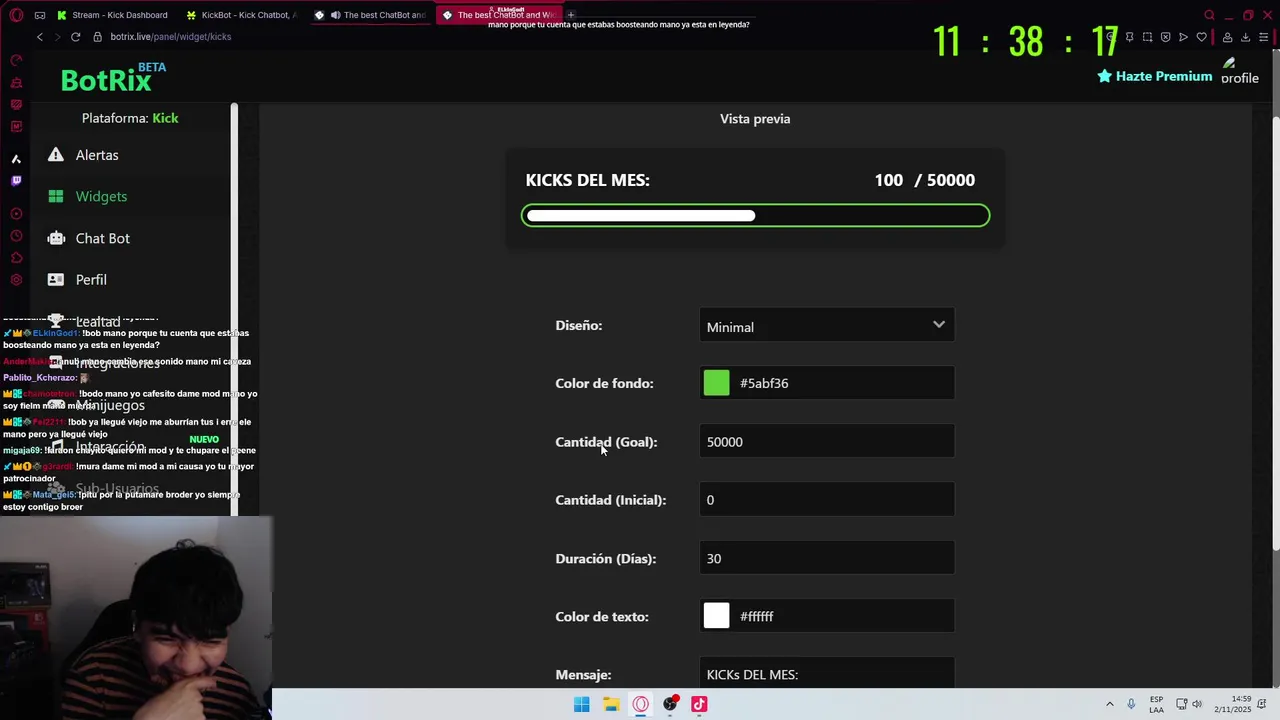Open Twitch in the Opera sidebar
The image size is (1280, 720).
(16, 181)
